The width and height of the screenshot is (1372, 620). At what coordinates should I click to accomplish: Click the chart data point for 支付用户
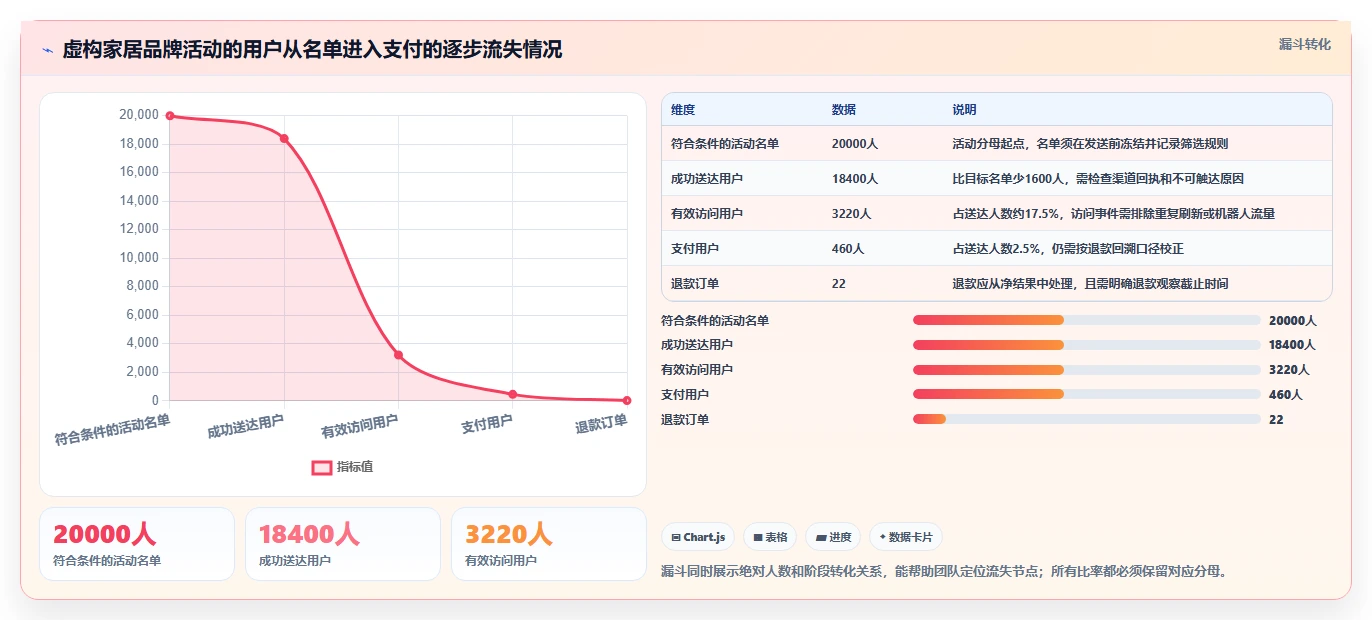coord(512,394)
